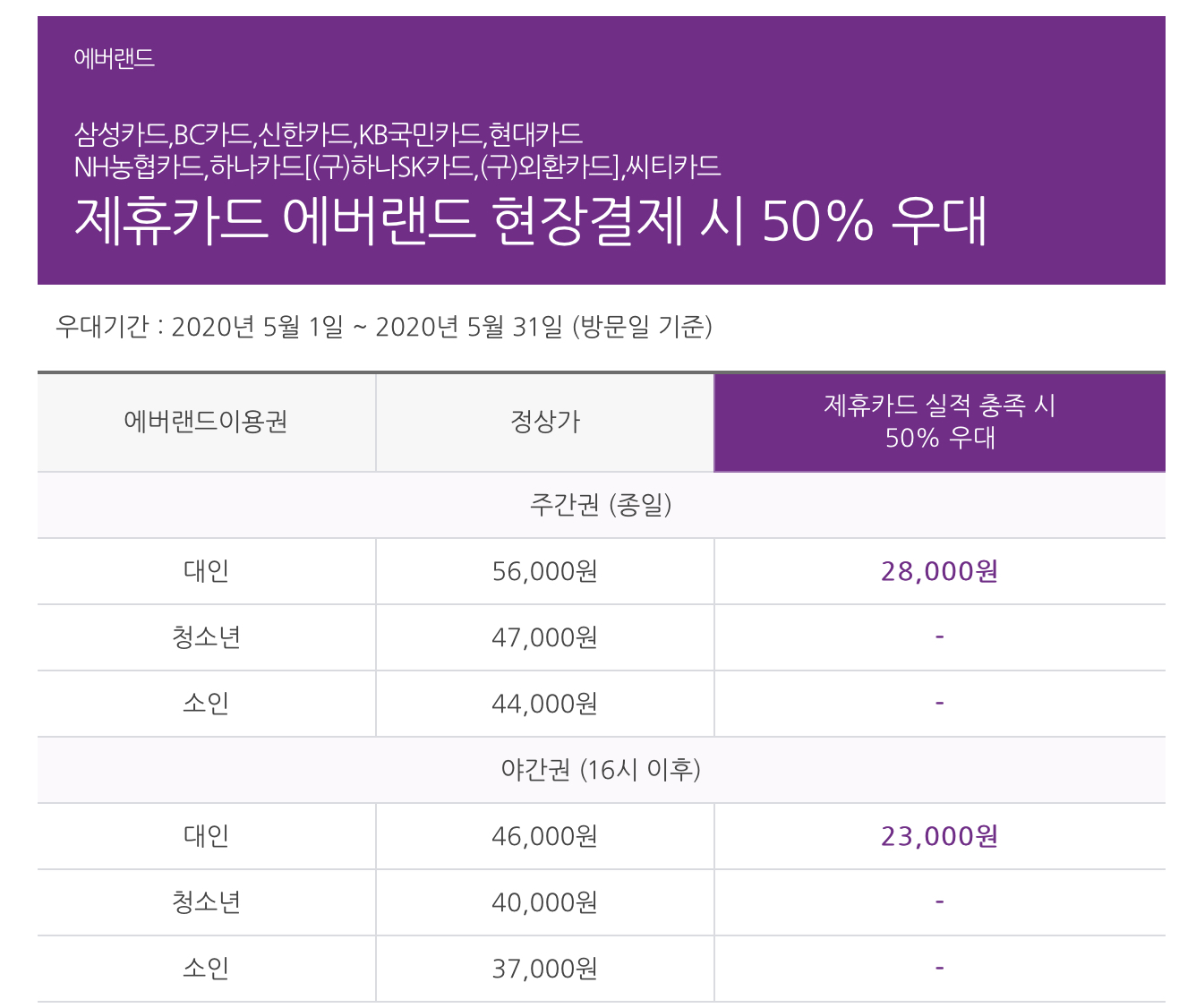Screen dimensions: 1196x1008
Task: Click the 40,000원 price cell
Action: pos(545,902)
